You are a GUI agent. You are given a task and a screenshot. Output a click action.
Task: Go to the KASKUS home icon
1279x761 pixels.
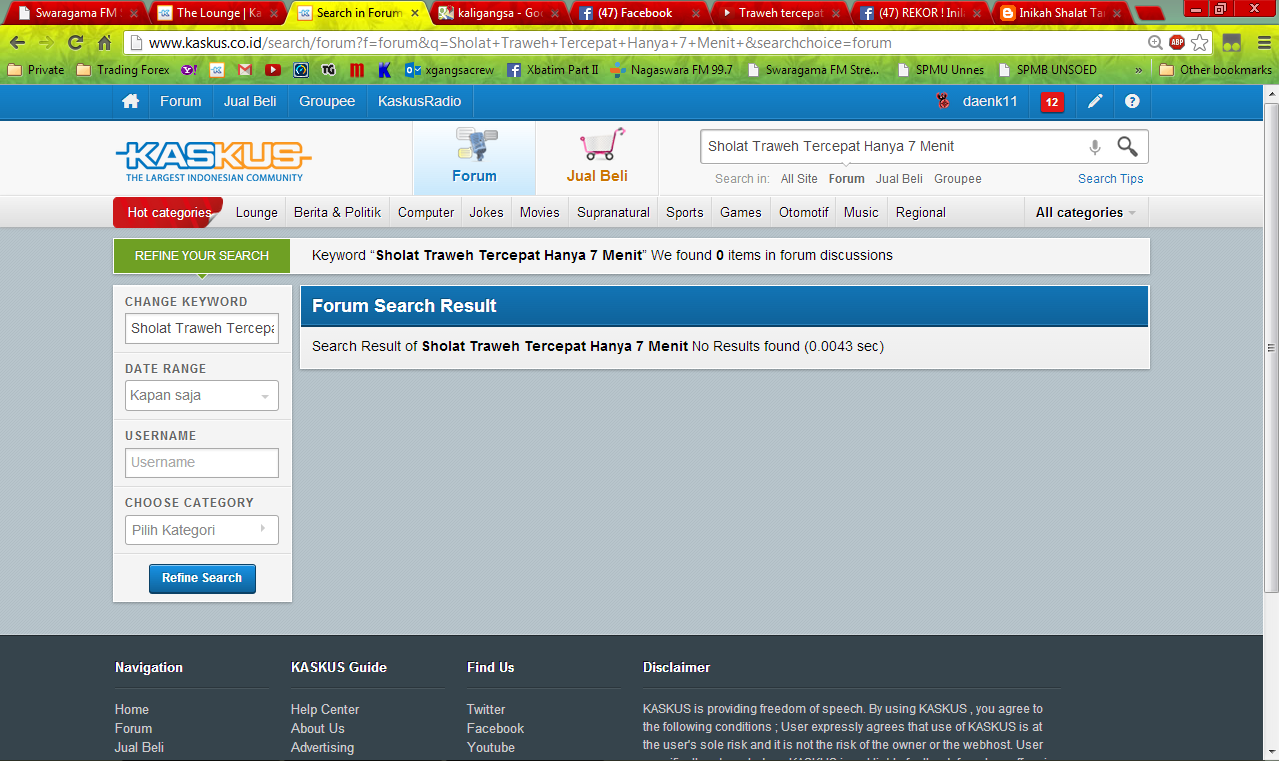pos(130,102)
